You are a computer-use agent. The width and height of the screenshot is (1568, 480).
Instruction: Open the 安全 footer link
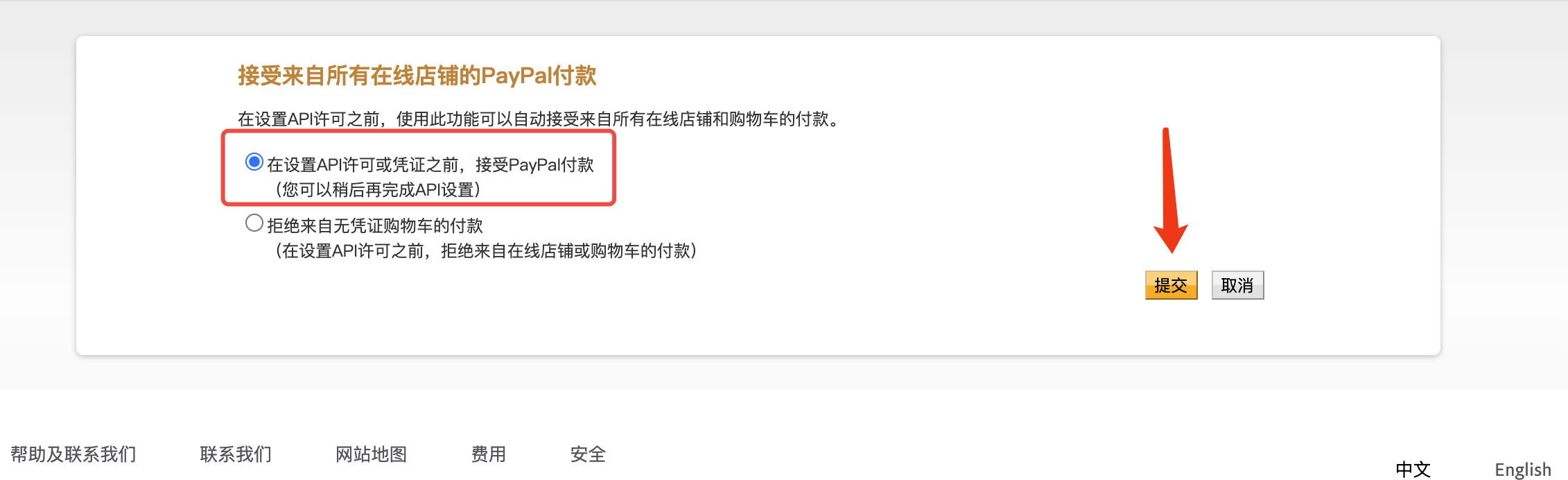(x=589, y=454)
